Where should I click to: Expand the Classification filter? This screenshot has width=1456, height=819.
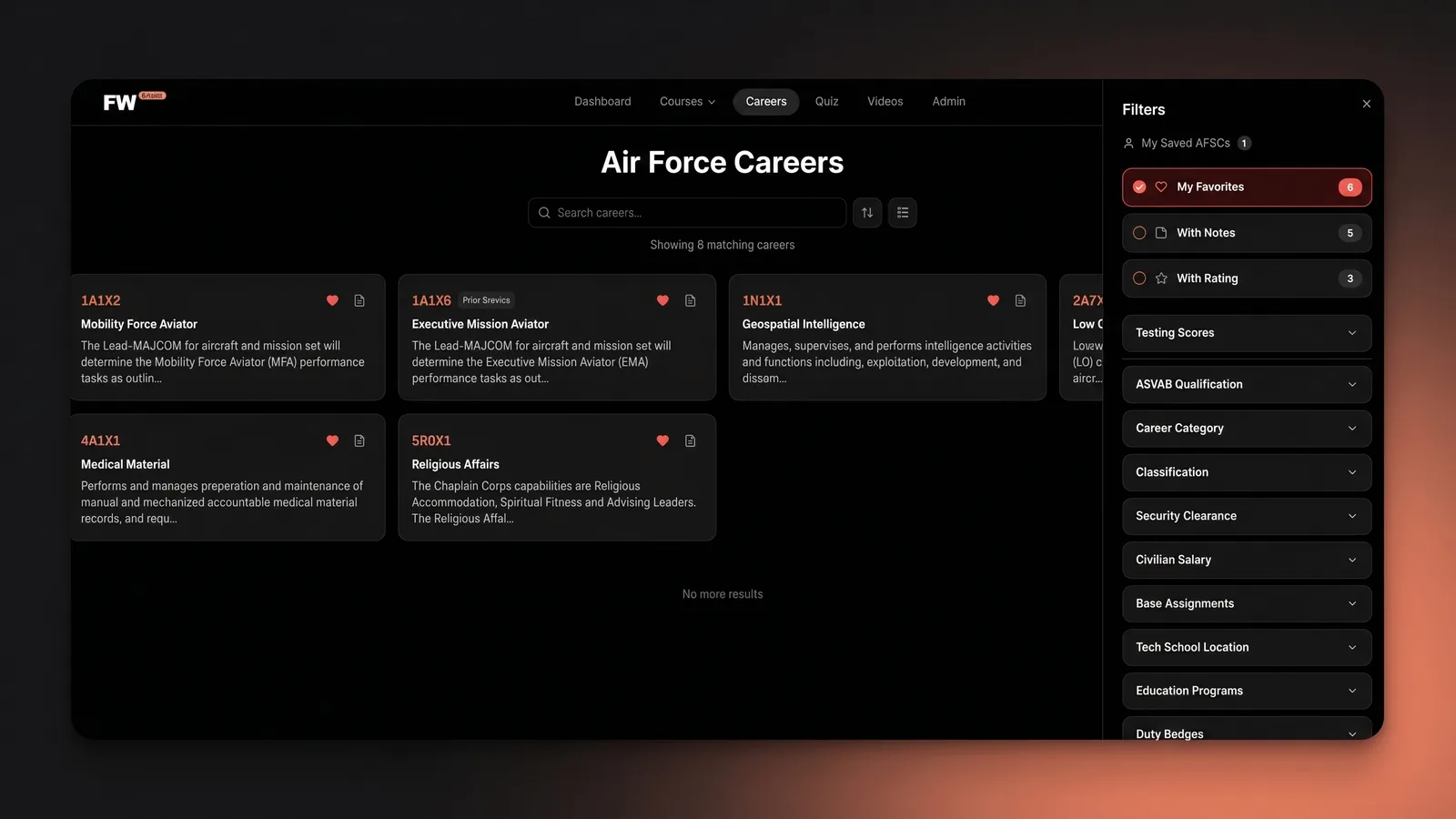coord(1247,472)
